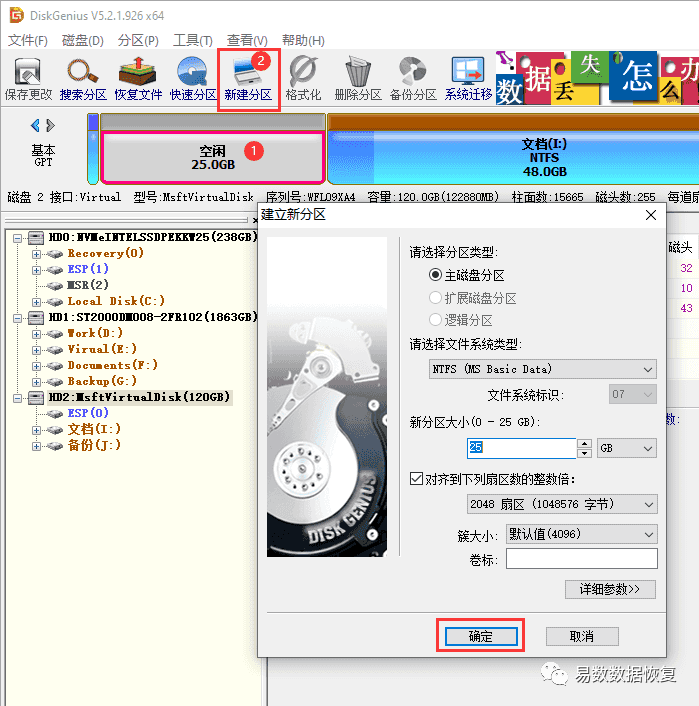Select the HD0 NVMe disk icon

pyautogui.click(x=36, y=237)
